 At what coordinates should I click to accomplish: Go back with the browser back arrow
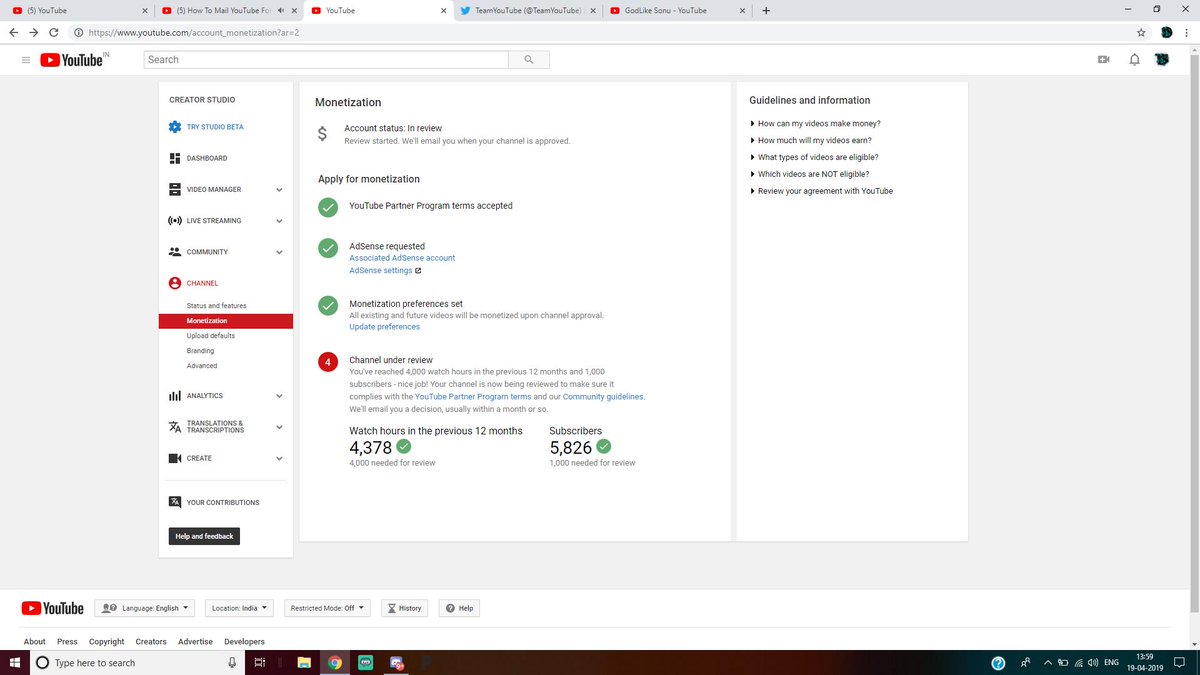point(13,32)
